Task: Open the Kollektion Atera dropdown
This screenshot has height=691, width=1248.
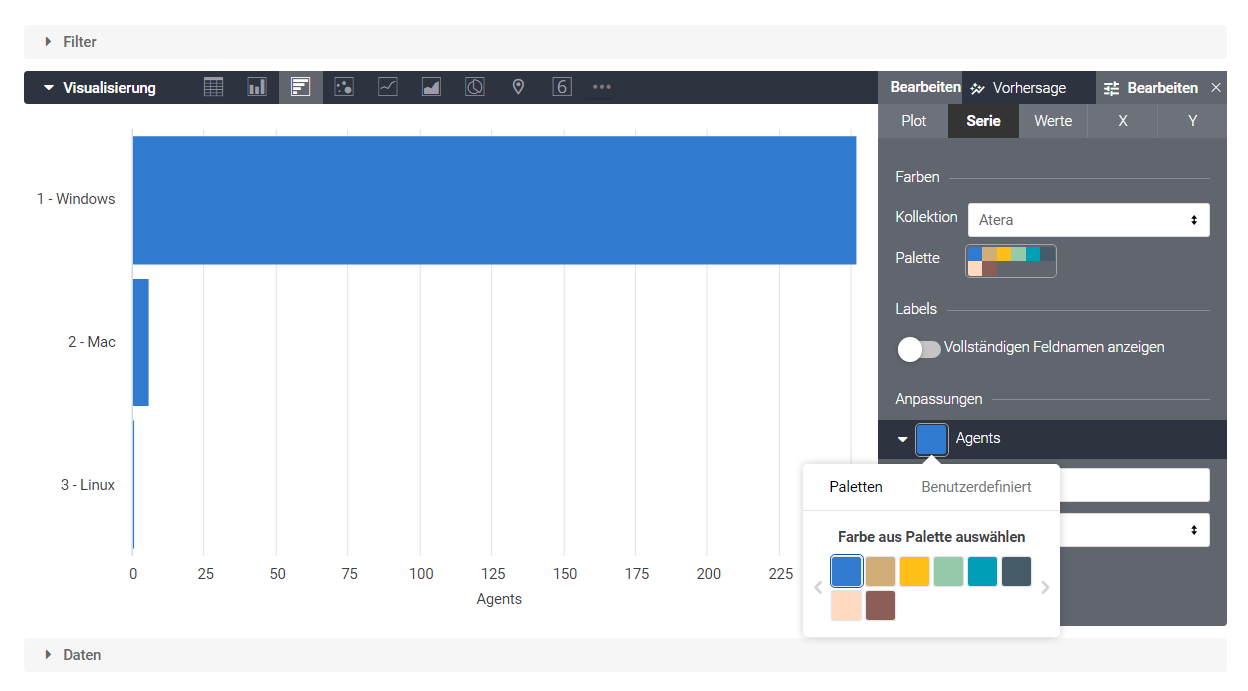Action: coord(1088,220)
